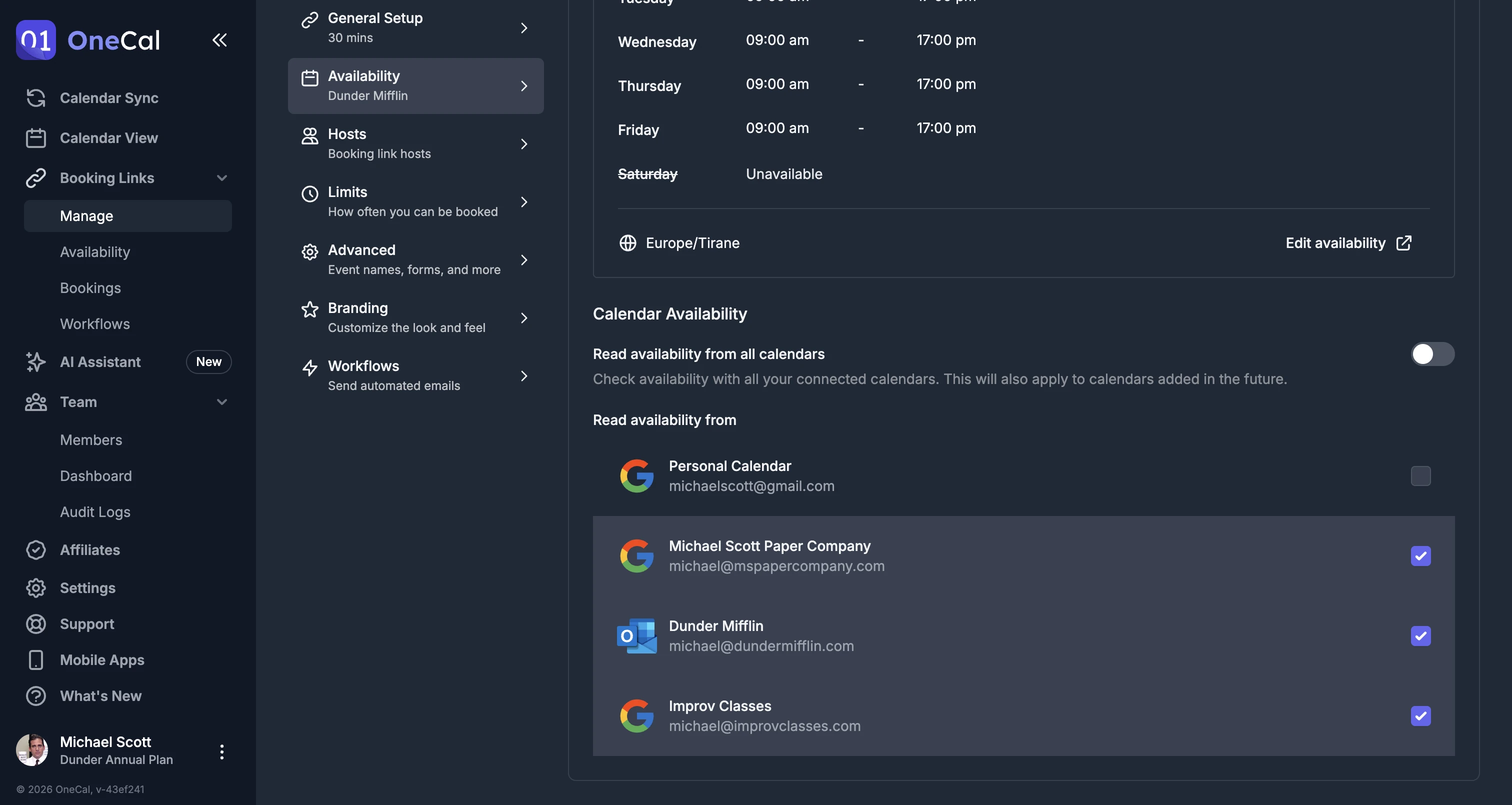Screen dimensions: 1512x805
Task: Click michael@dundermifflin.com email text
Action: click(761, 646)
